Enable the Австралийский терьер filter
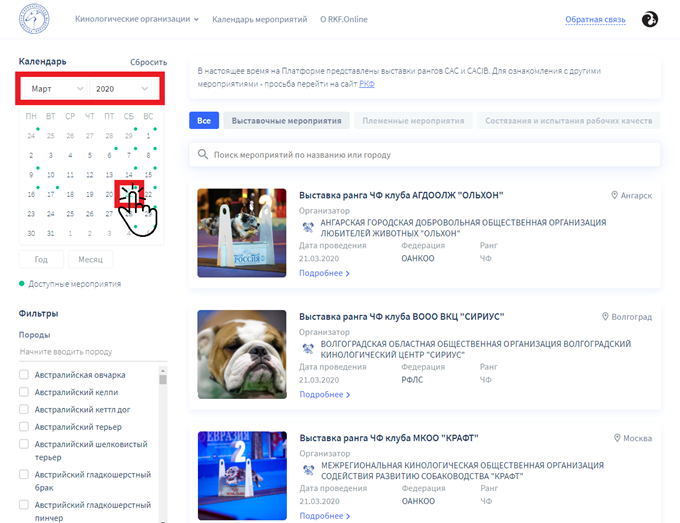The height and width of the screenshot is (523, 680). (24, 426)
